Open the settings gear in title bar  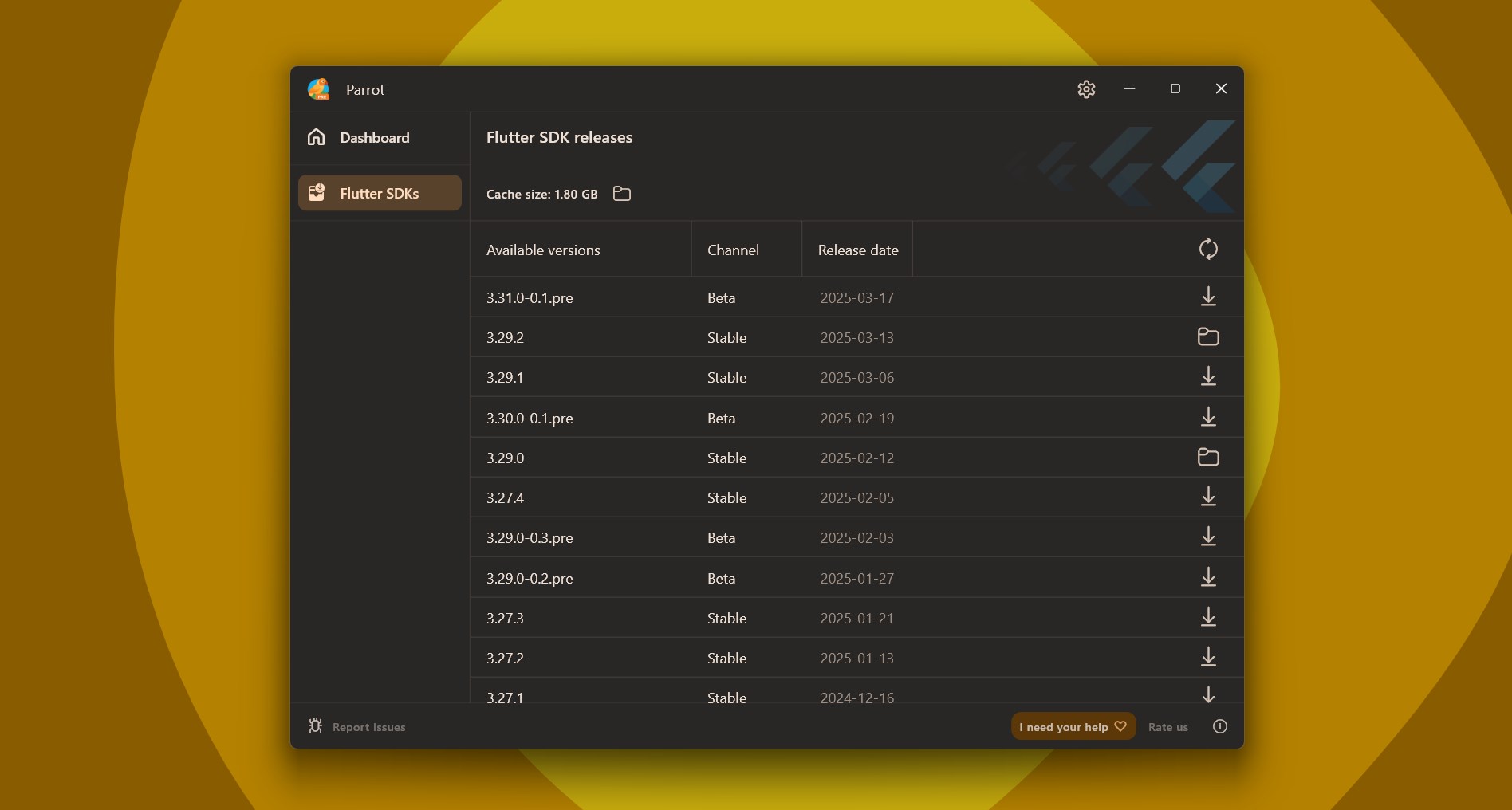click(1086, 89)
